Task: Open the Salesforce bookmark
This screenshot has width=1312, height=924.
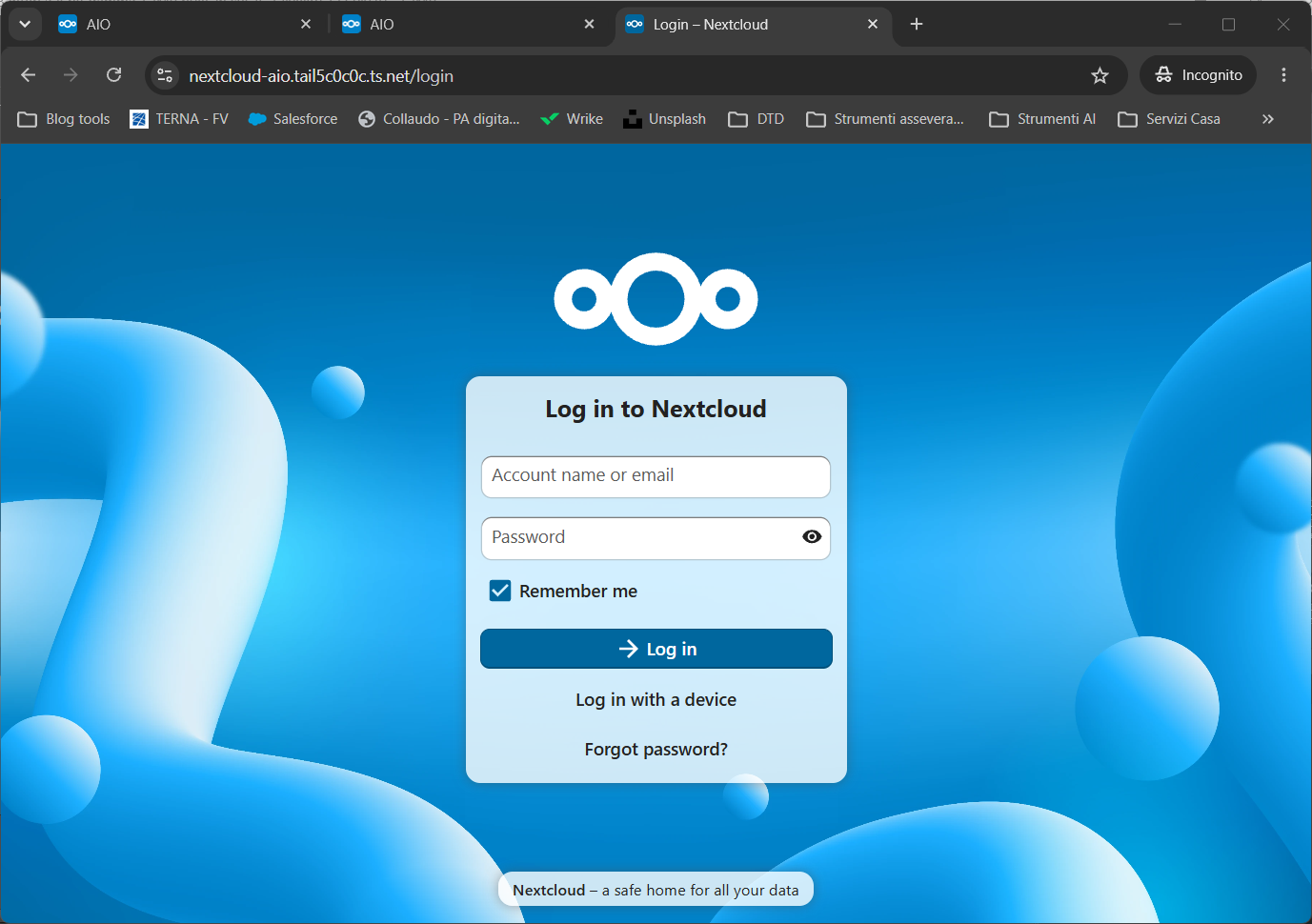Action: click(x=293, y=119)
